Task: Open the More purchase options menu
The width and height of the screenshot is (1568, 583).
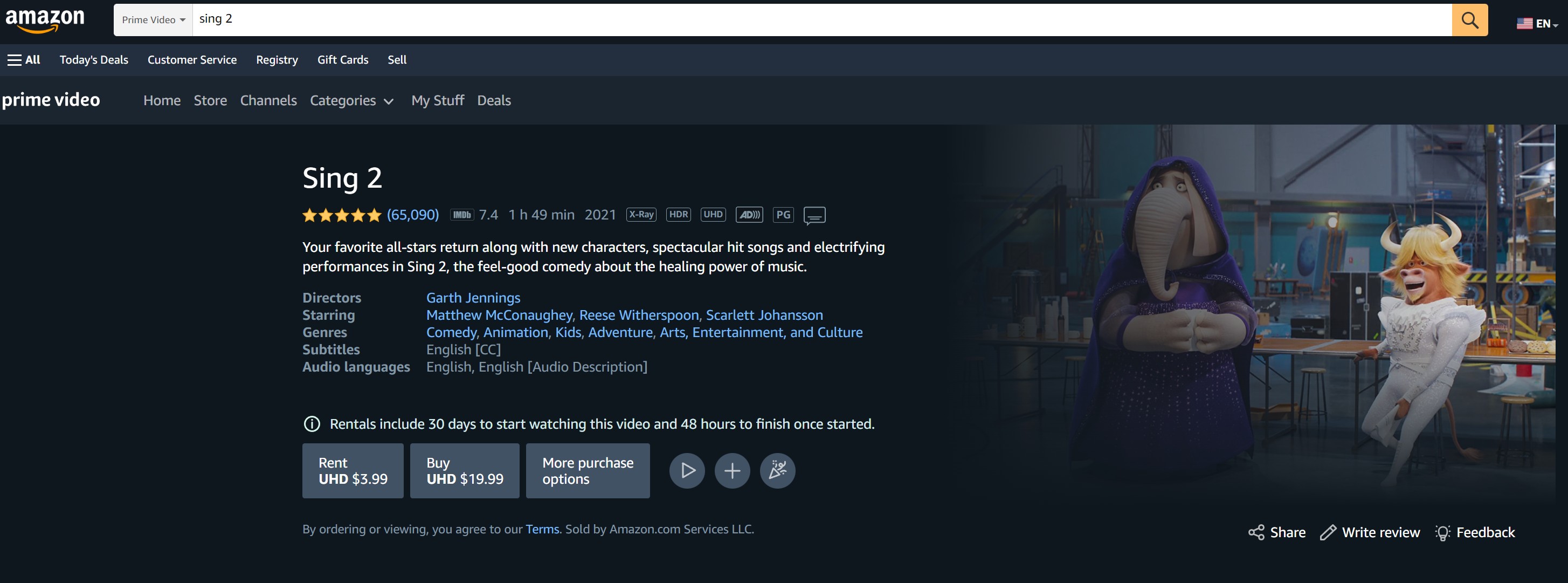Action: tap(588, 471)
